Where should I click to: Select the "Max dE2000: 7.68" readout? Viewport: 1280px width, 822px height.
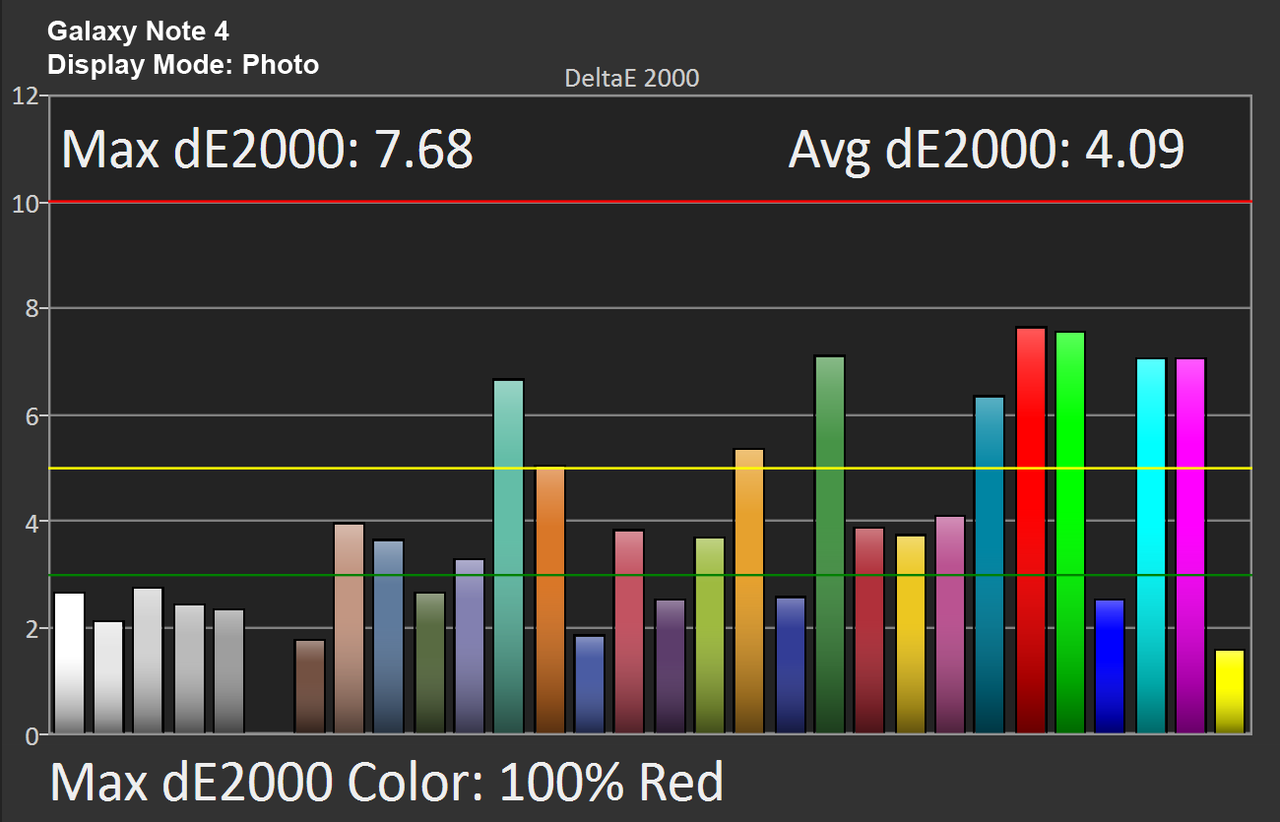(267, 150)
